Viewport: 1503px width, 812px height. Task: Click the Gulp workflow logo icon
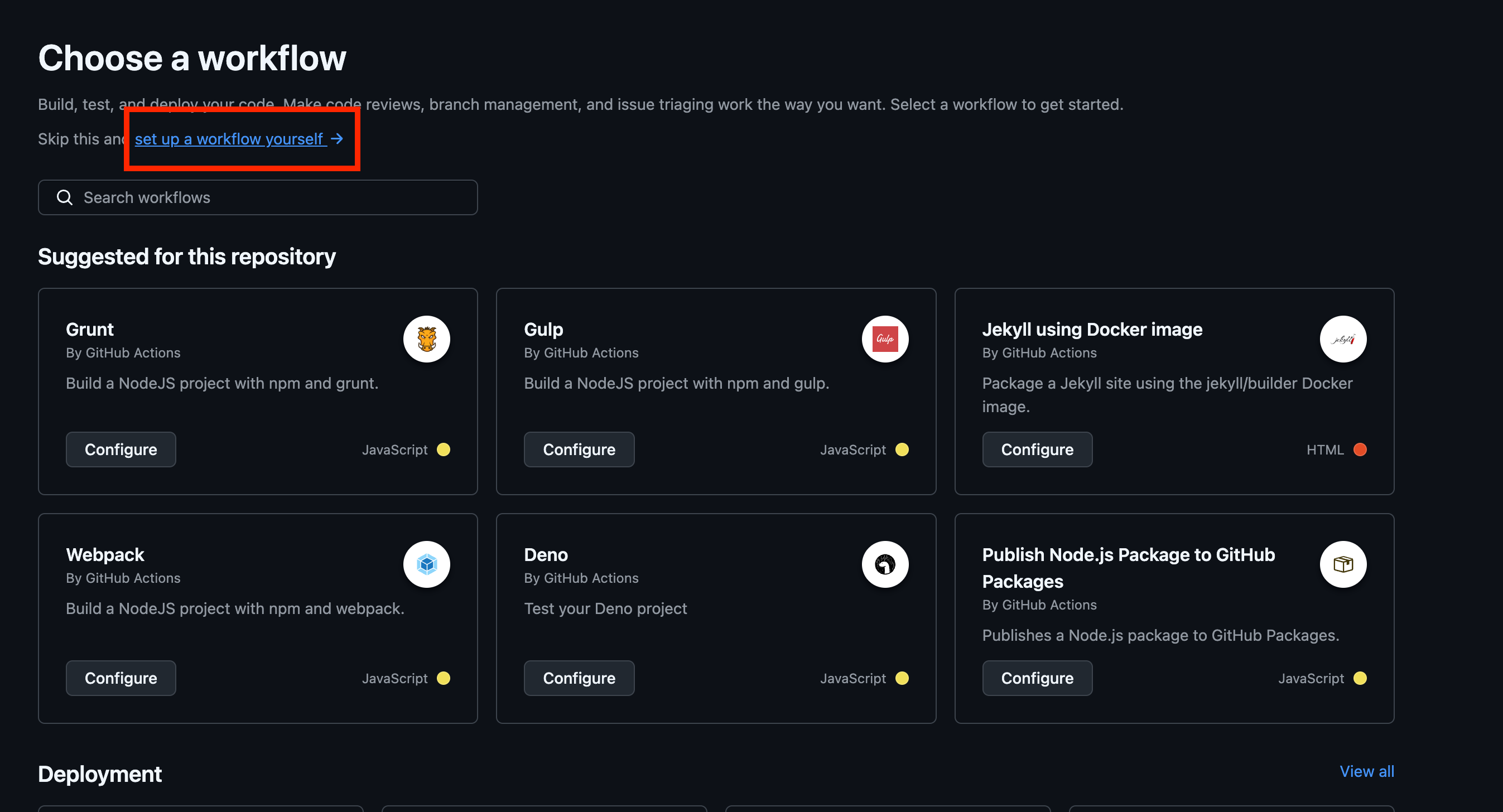click(884, 339)
